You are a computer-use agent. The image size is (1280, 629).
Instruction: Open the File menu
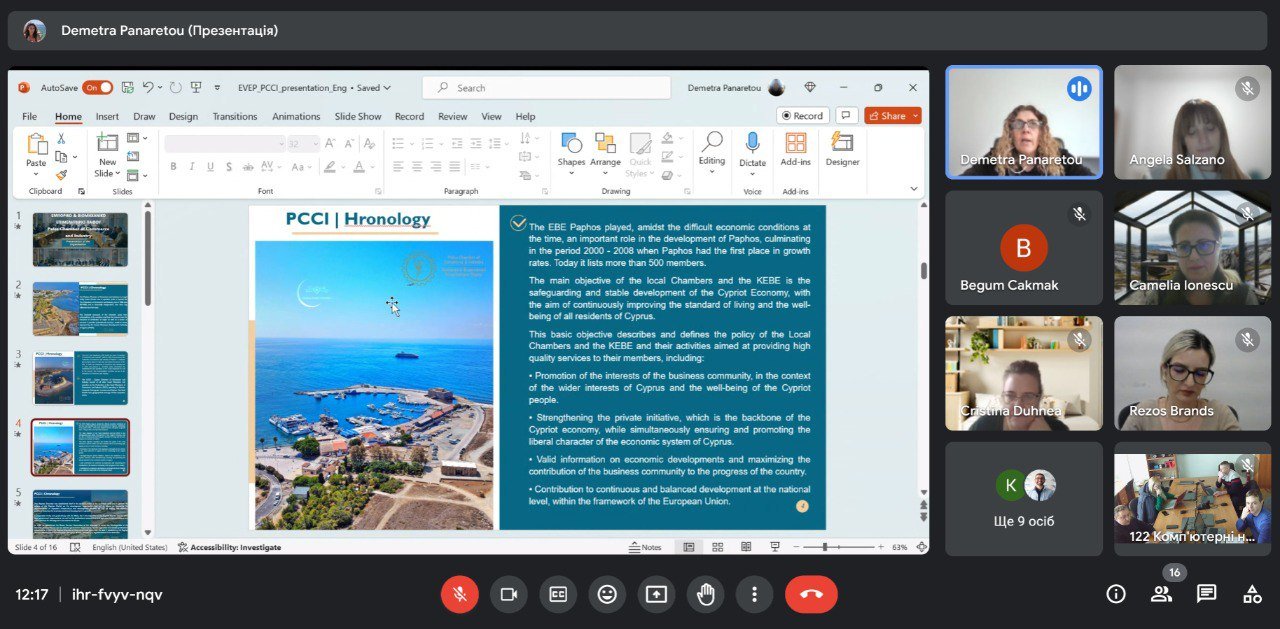(30, 116)
